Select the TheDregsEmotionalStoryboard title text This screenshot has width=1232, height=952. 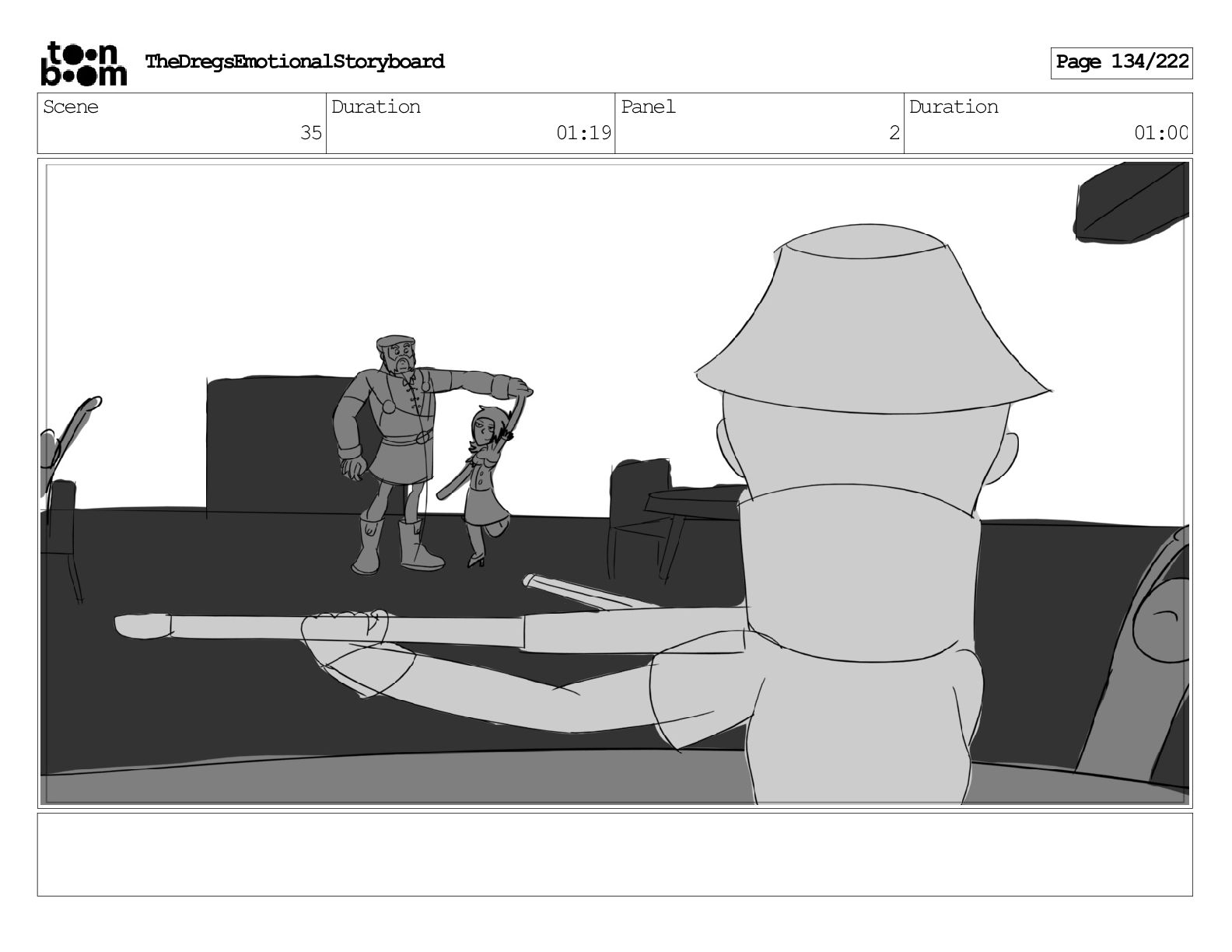pyautogui.click(x=295, y=61)
